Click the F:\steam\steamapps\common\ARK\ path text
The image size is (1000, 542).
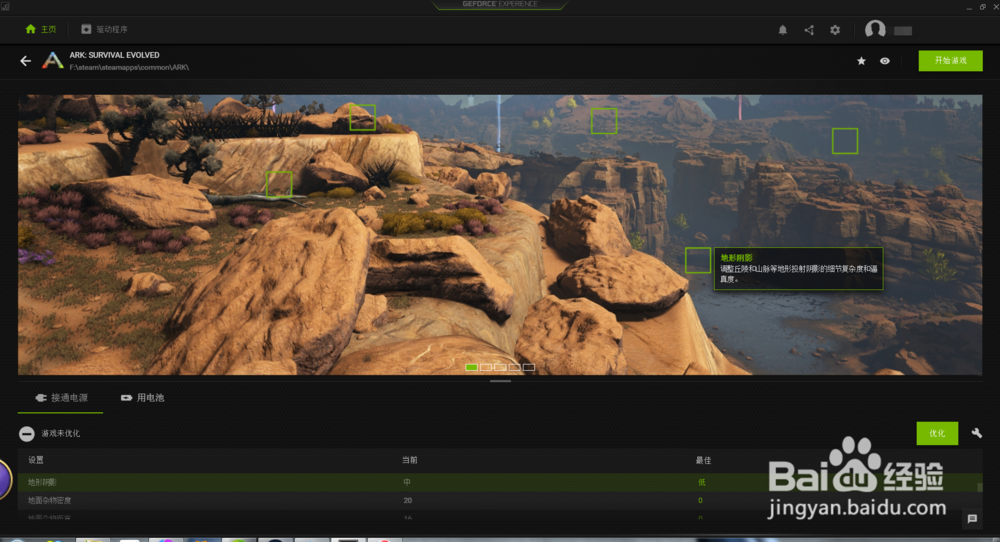tap(129, 67)
